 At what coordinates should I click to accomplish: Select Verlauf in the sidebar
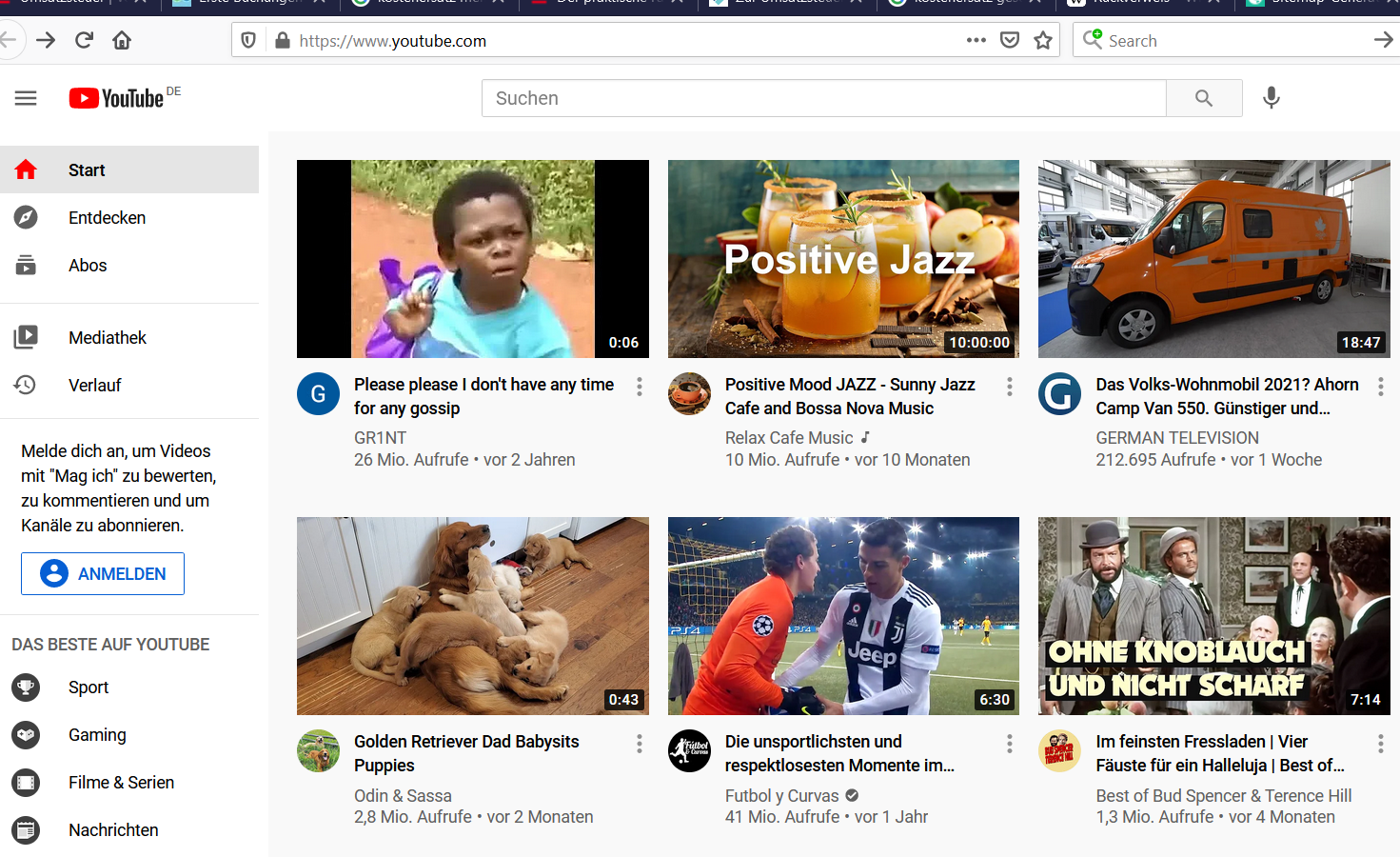coord(129,385)
